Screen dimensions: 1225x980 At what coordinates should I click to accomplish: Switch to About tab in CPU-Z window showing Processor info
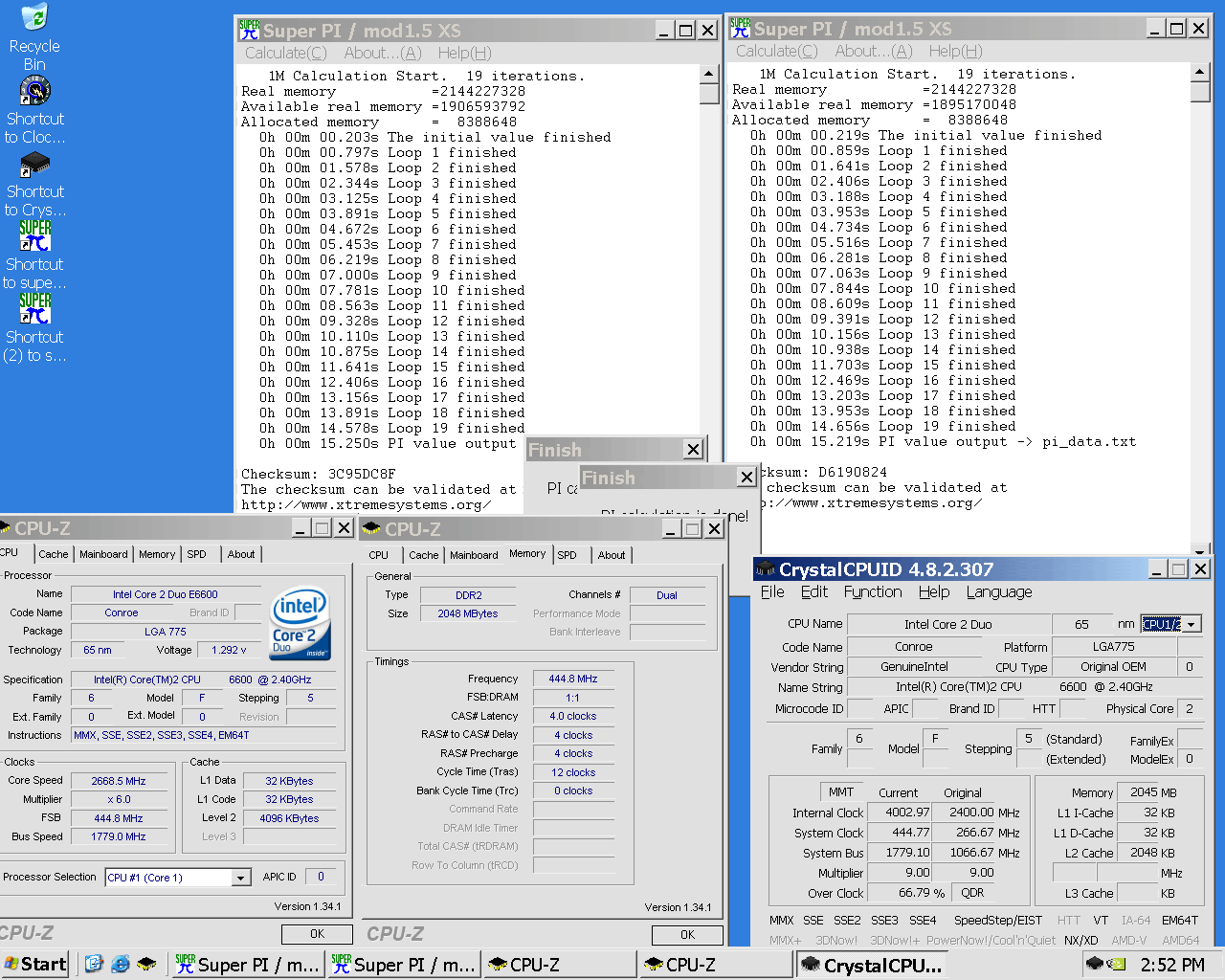click(x=241, y=554)
